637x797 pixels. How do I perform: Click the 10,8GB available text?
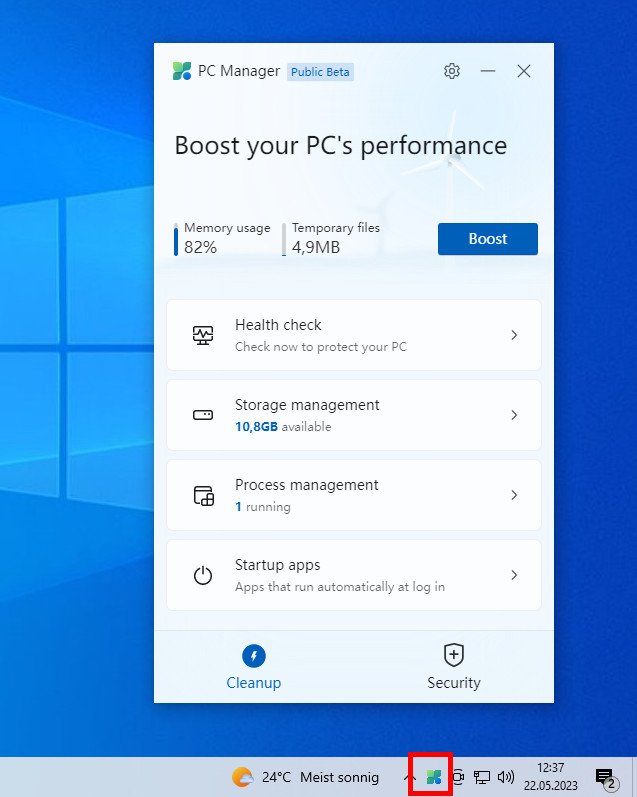pos(283,426)
